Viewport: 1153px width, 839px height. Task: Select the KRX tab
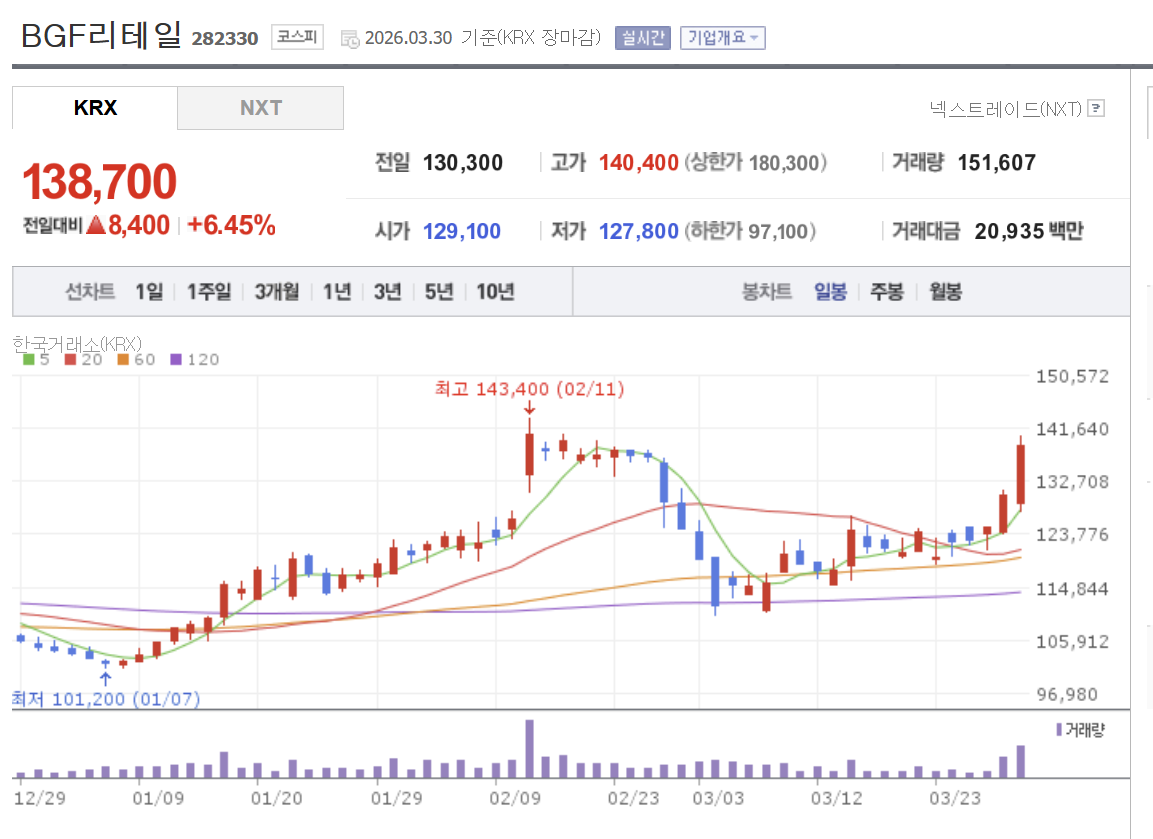coord(95,107)
